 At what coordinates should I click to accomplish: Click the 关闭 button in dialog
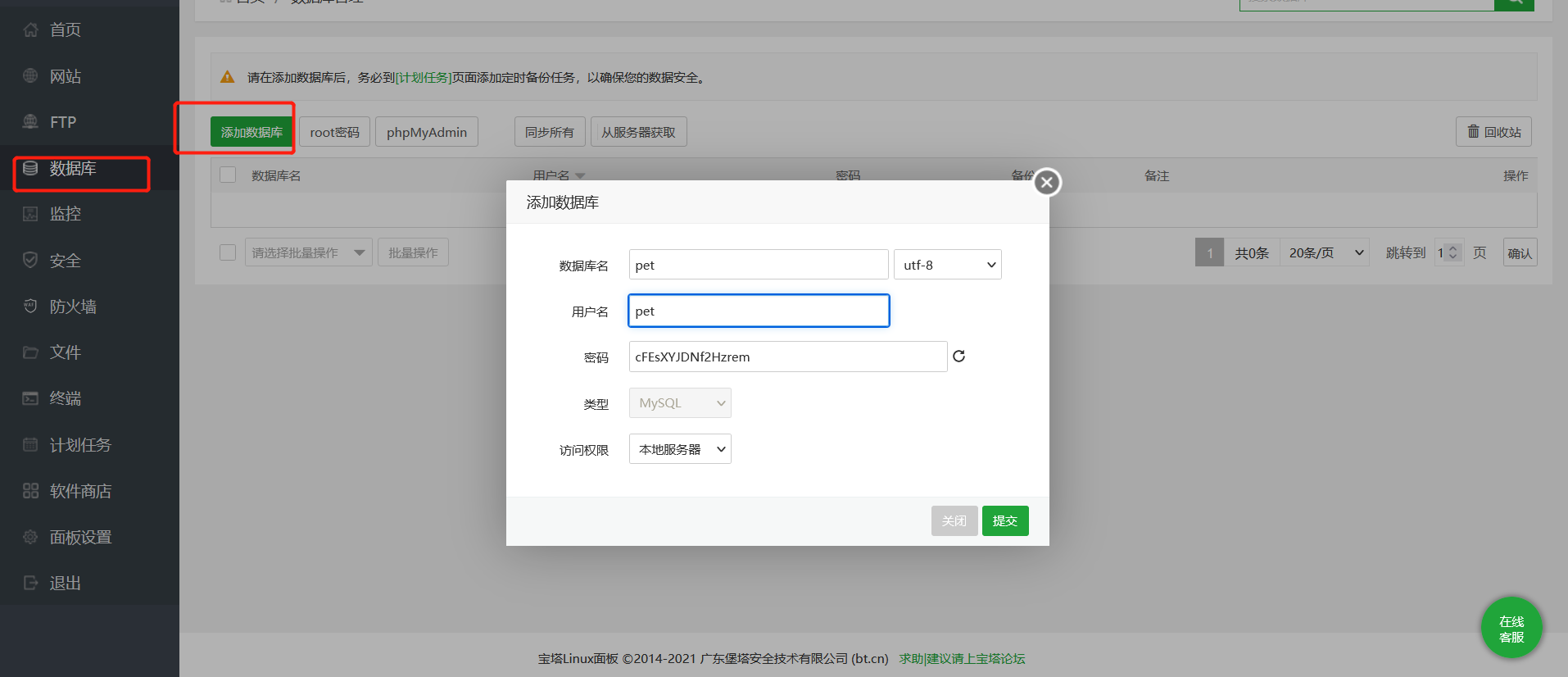[954, 520]
